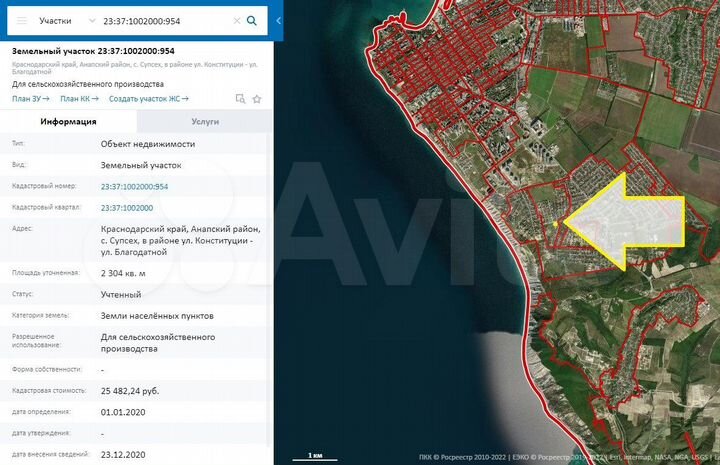Add parcel to favorites with star icon
This screenshot has width=720, height=465.
[x=257, y=99]
